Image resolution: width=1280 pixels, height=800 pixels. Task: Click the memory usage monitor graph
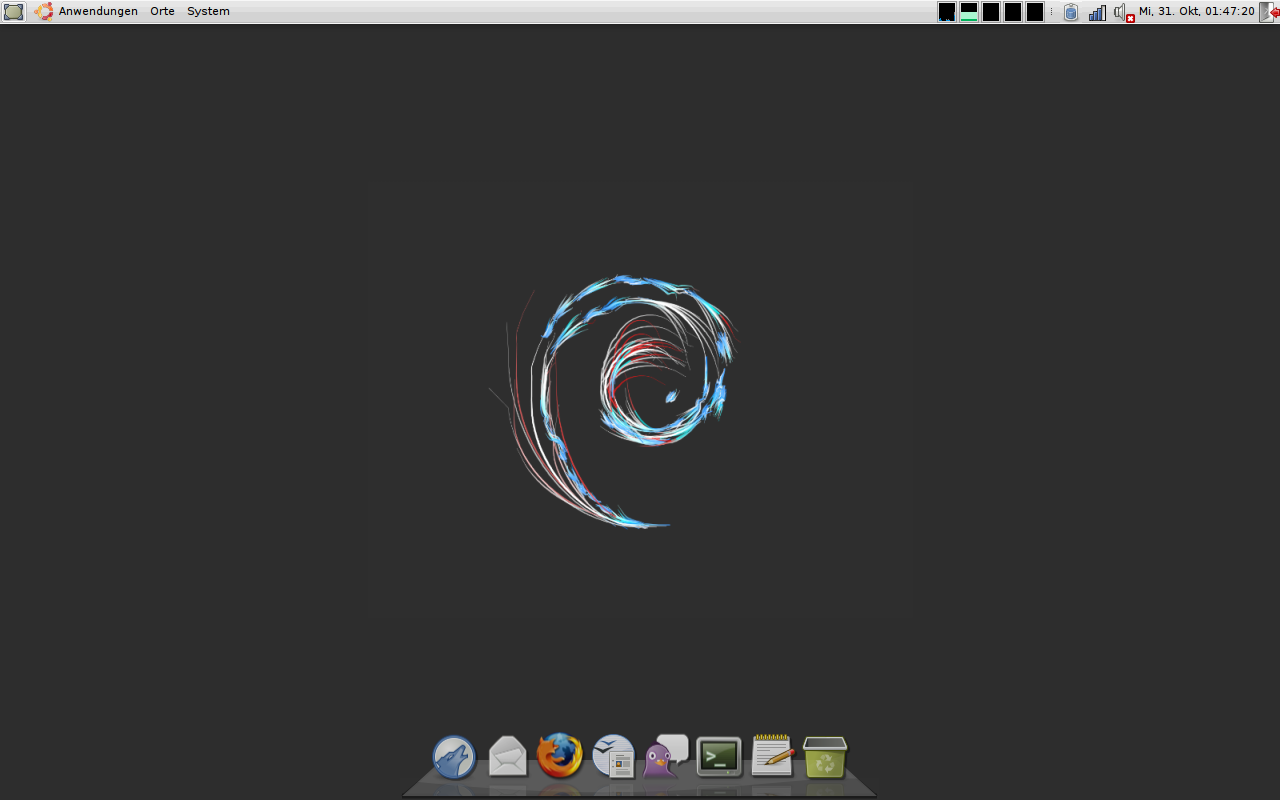tap(969, 12)
